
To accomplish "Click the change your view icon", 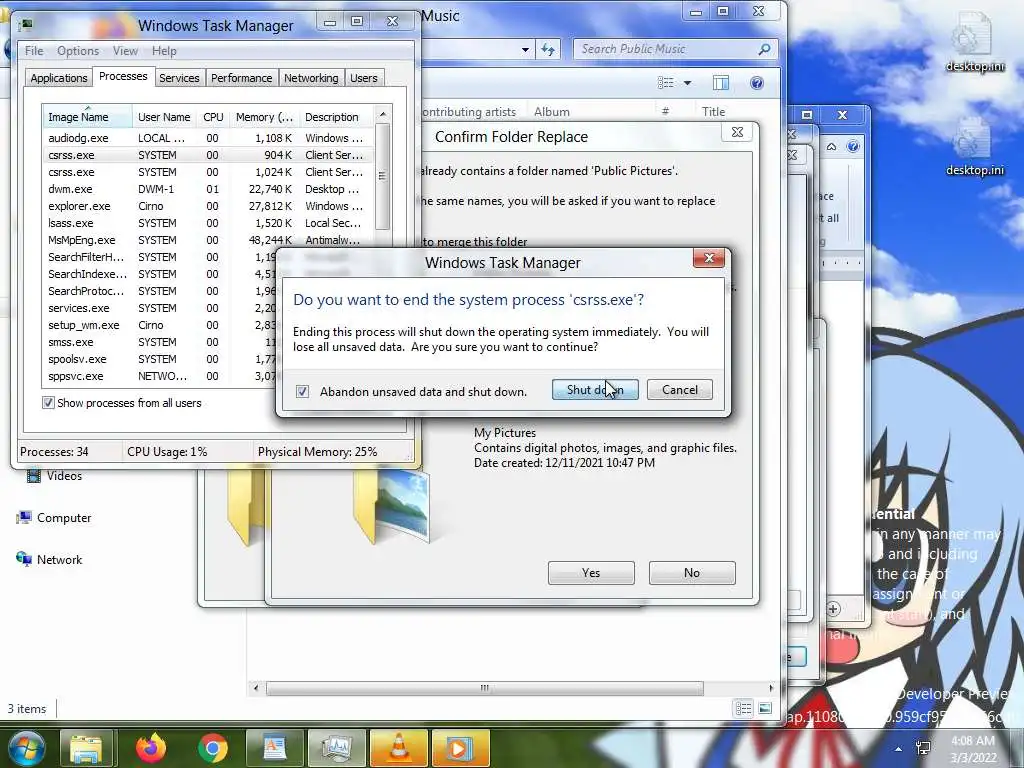I will 665,83.
